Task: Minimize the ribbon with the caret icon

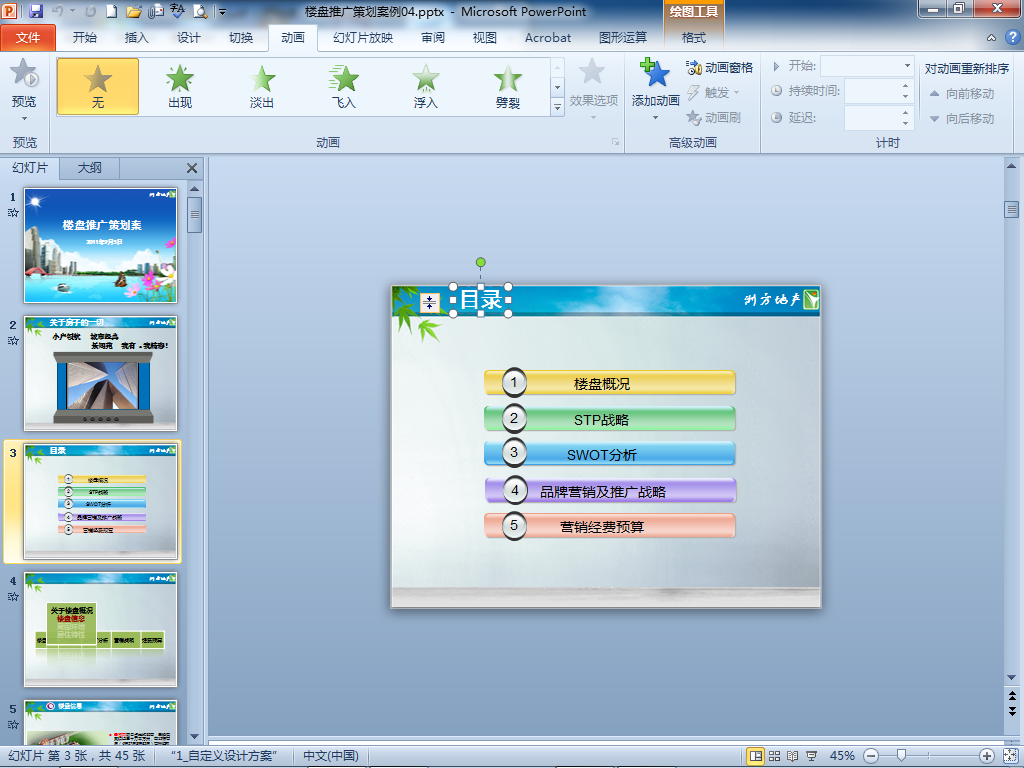Action: (x=991, y=38)
